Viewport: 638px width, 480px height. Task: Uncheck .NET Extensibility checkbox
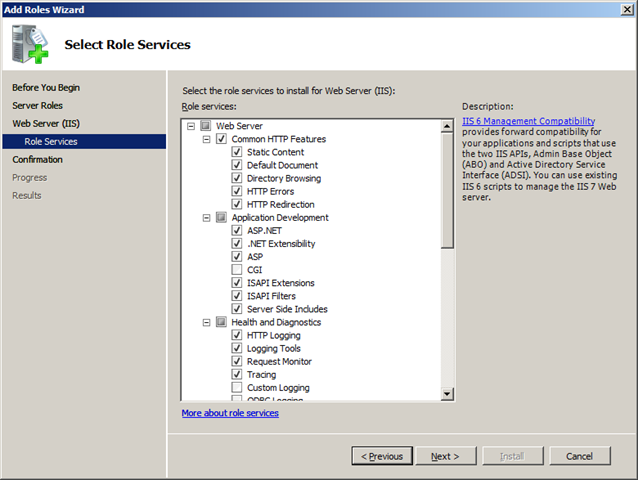click(x=237, y=243)
